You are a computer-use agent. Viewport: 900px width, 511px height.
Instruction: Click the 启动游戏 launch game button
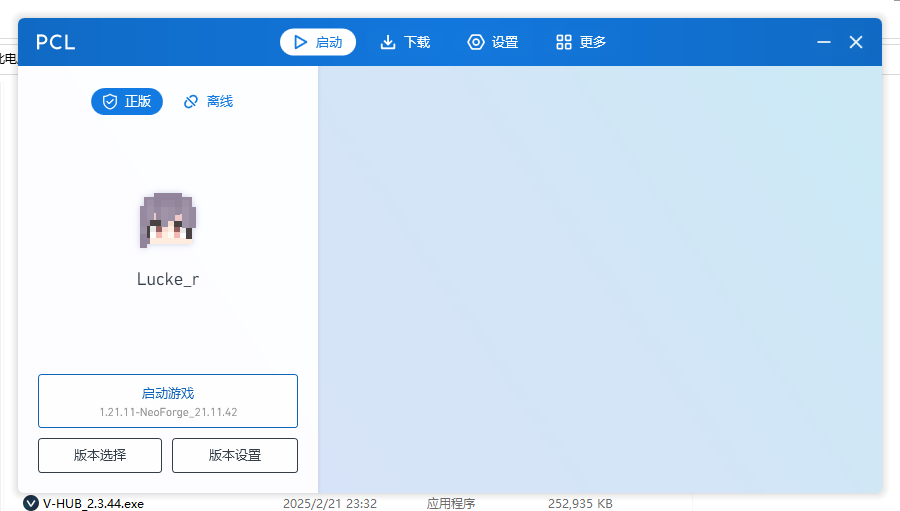(x=168, y=401)
